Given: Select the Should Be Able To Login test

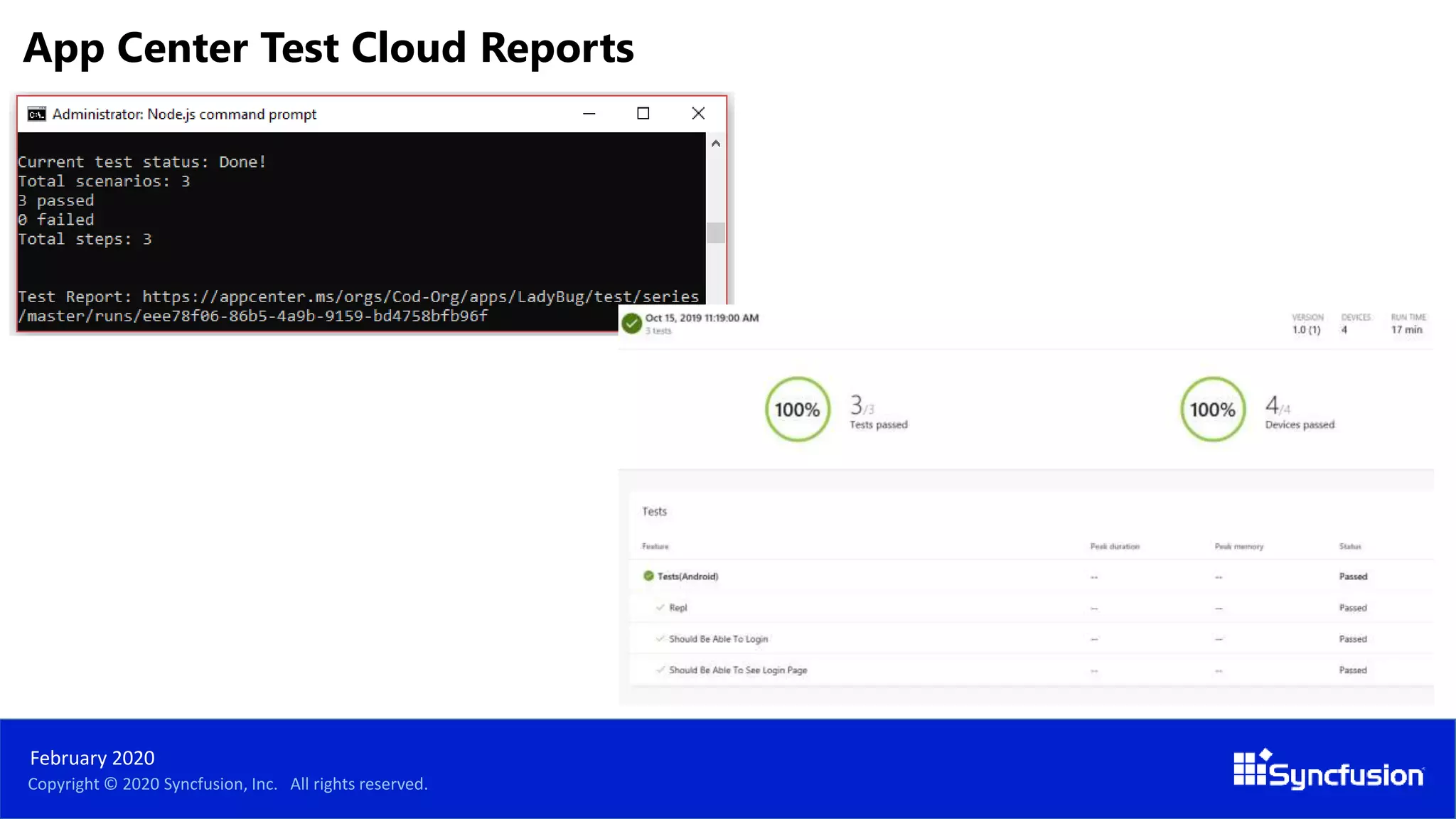Looking at the screenshot, I should coord(1031,639).
